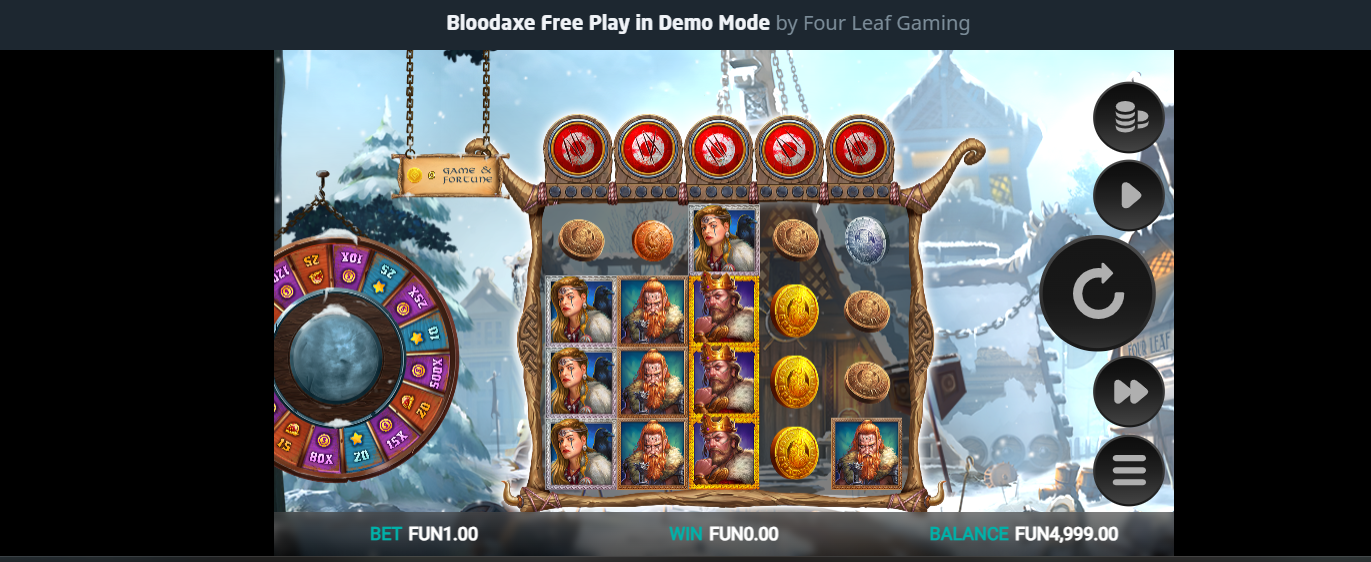Image resolution: width=1371 pixels, height=562 pixels.
Task: Click the third red target shield
Action: tap(719, 148)
